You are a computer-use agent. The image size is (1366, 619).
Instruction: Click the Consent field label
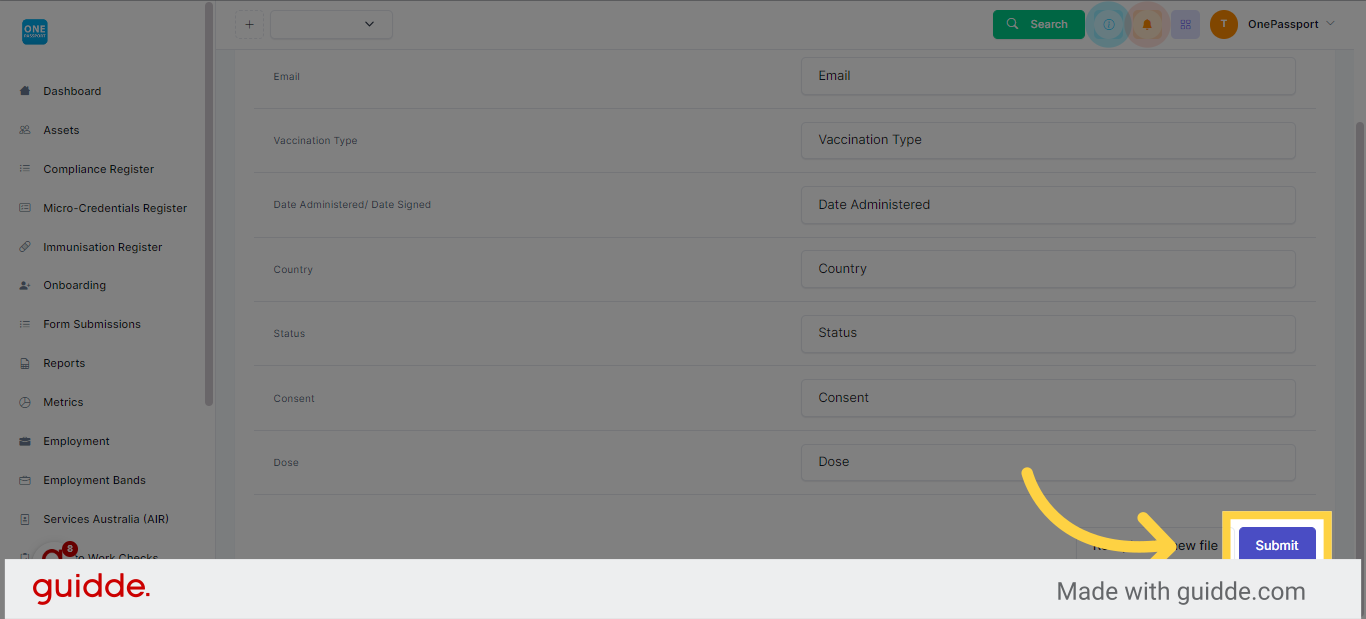[x=294, y=399]
